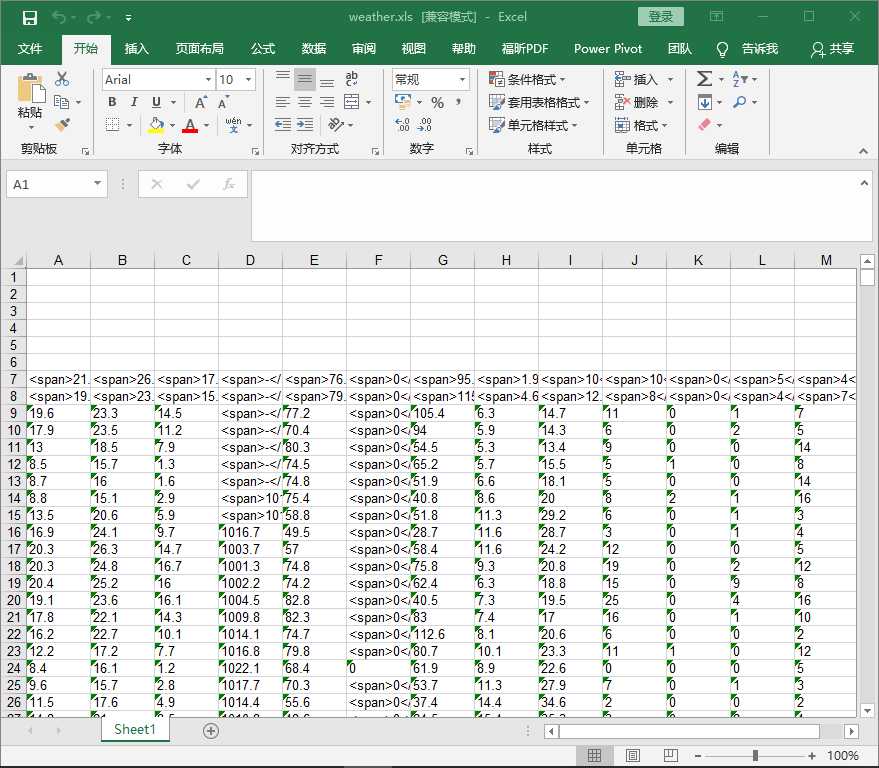The height and width of the screenshot is (768, 879).
Task: Collapse the ribbon with the chevron
Action: pyautogui.click(x=863, y=150)
